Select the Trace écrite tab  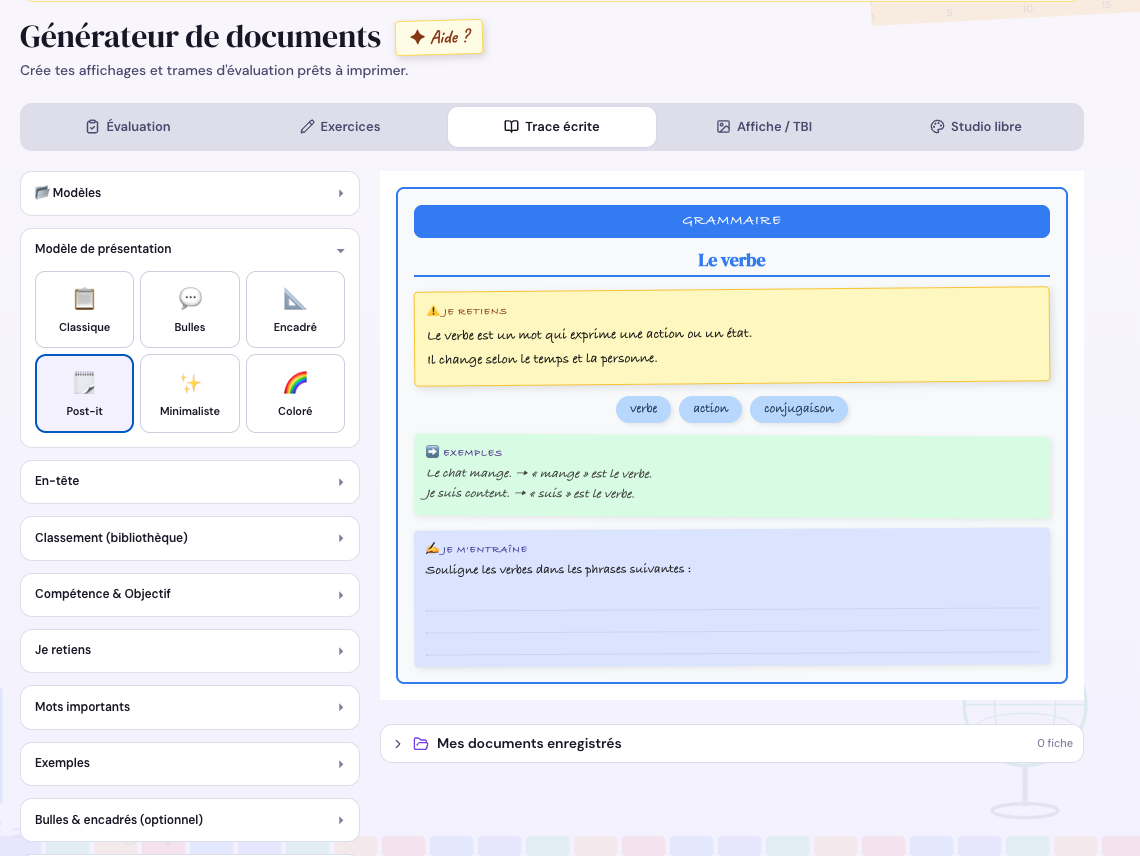(x=552, y=127)
